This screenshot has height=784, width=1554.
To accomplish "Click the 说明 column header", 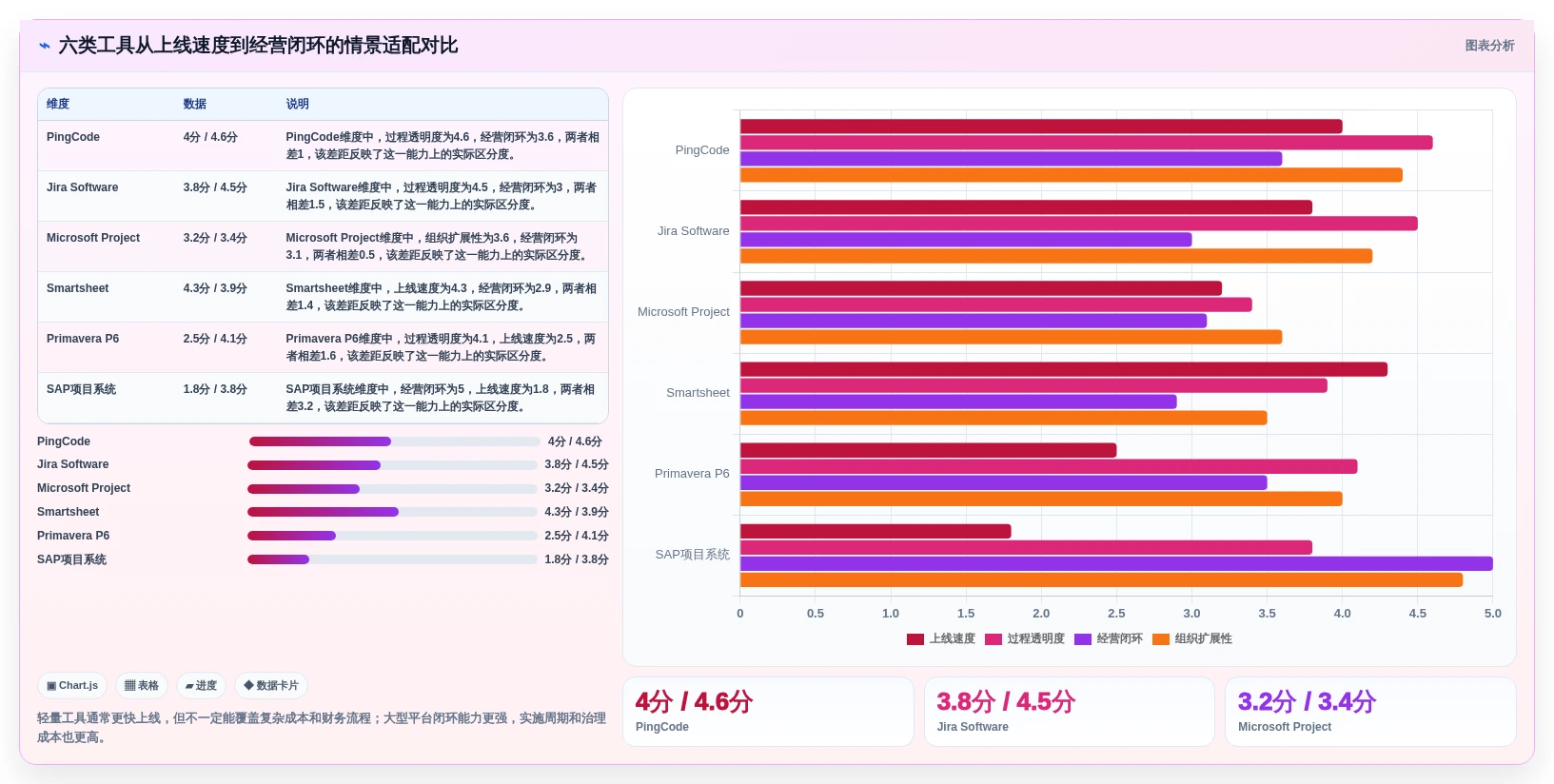I will pos(298,104).
